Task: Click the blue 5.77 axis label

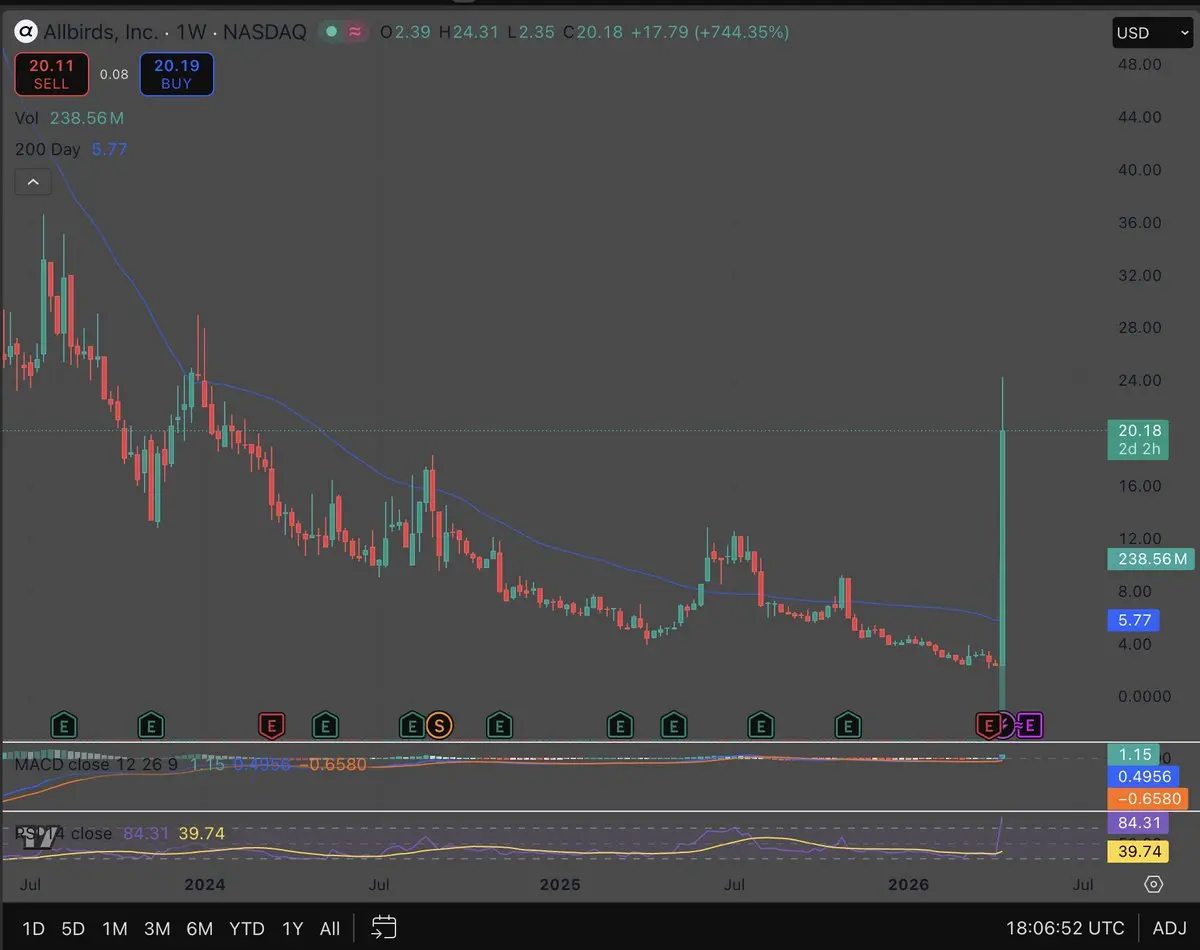Action: pos(1135,621)
